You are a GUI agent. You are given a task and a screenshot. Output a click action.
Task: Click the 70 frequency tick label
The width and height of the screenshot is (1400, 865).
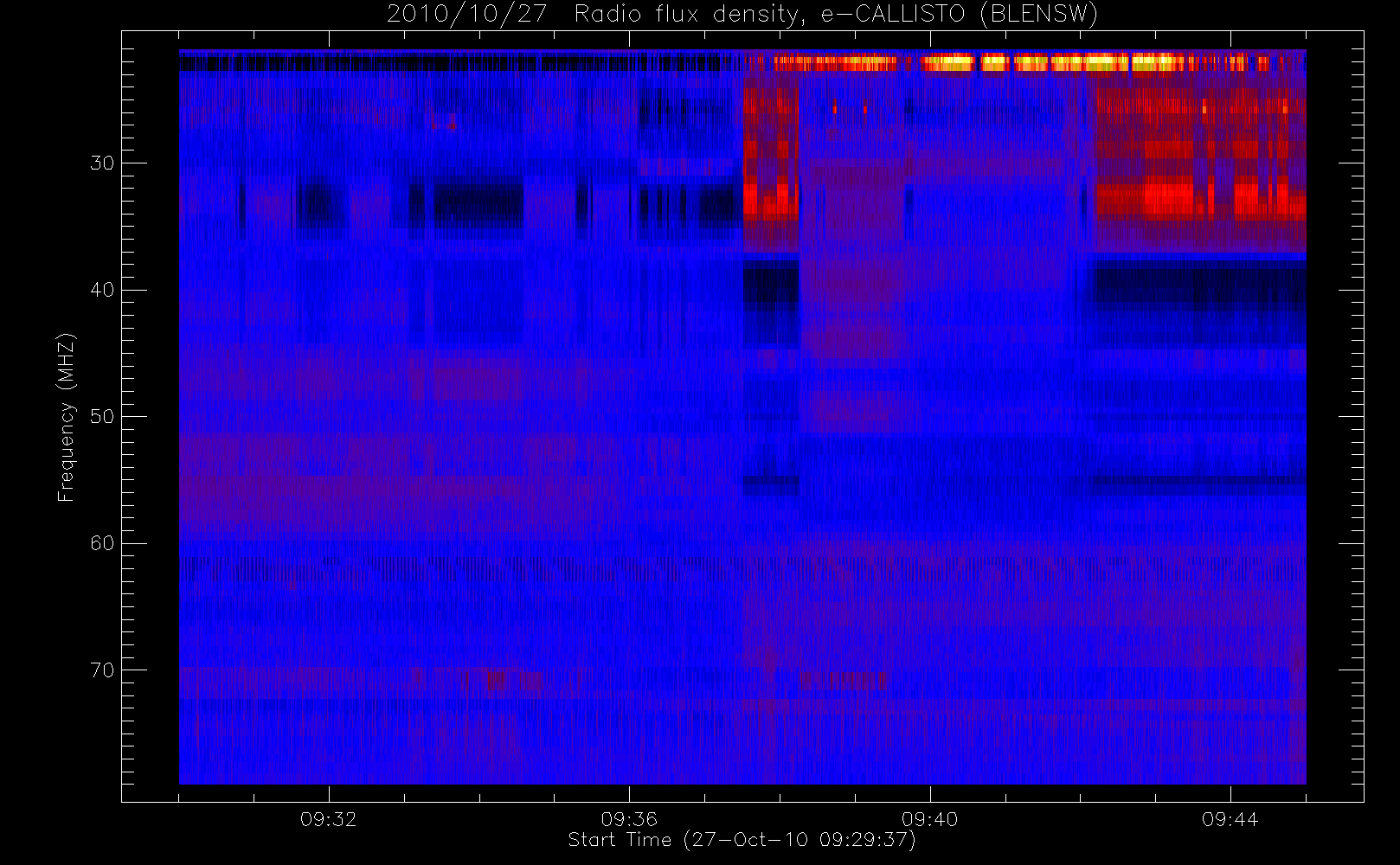click(101, 670)
